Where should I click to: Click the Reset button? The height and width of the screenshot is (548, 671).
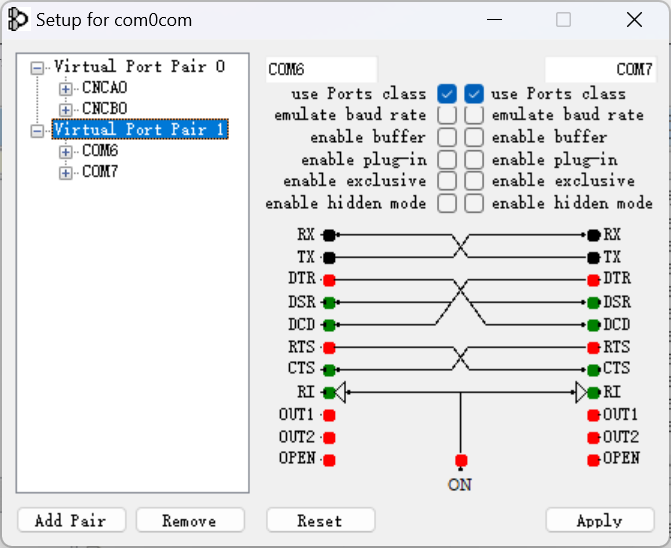[x=321, y=520]
